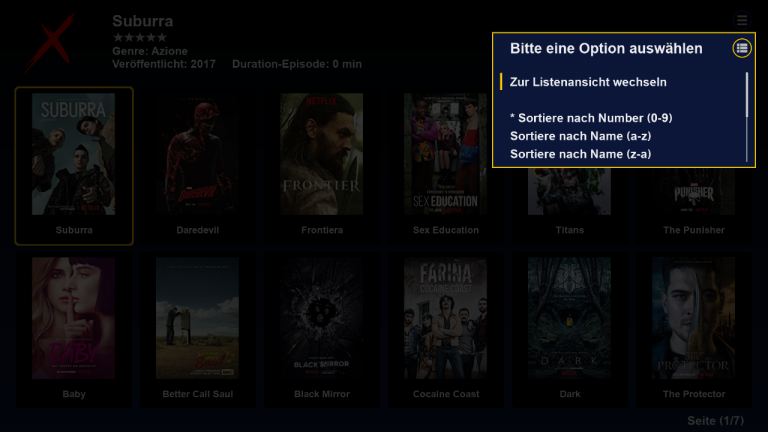Choose 'Sortiere nach Number (0-9)'
The width and height of the screenshot is (768, 432).
(x=591, y=118)
